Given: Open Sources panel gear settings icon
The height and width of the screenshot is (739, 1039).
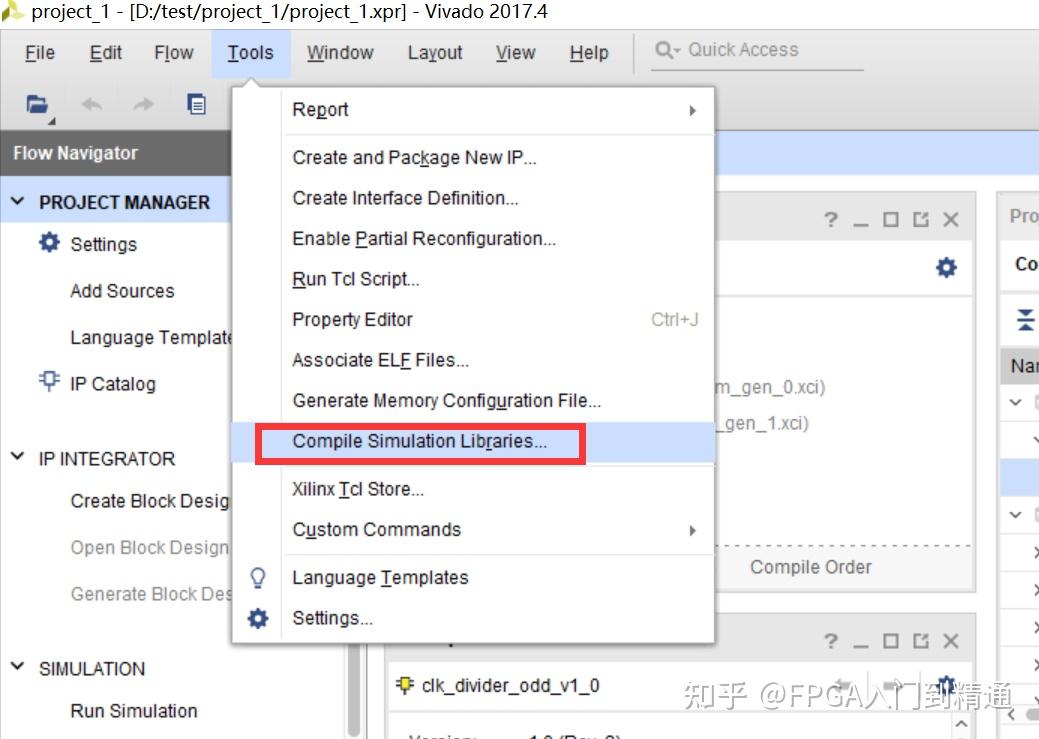Looking at the screenshot, I should pos(946,267).
